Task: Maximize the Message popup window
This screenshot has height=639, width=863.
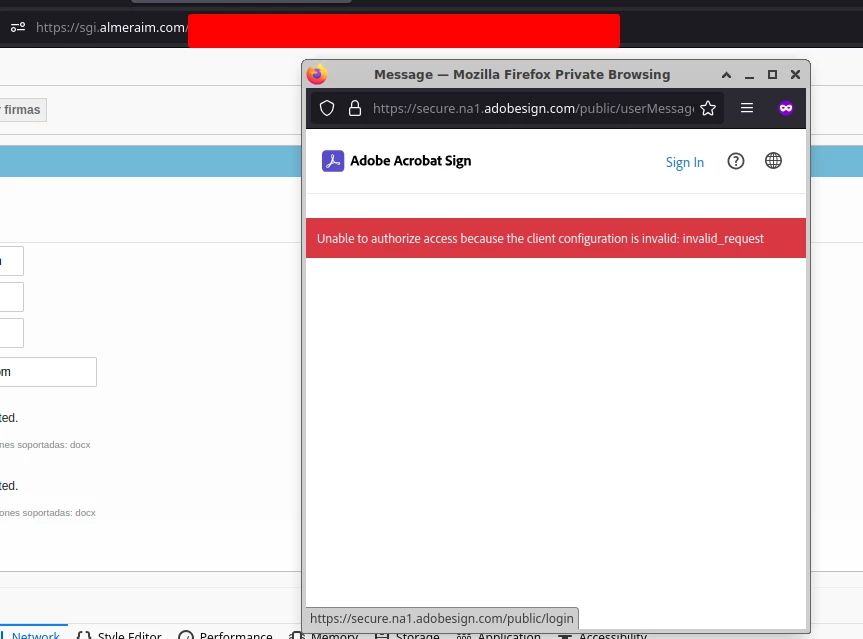Action: (x=772, y=74)
